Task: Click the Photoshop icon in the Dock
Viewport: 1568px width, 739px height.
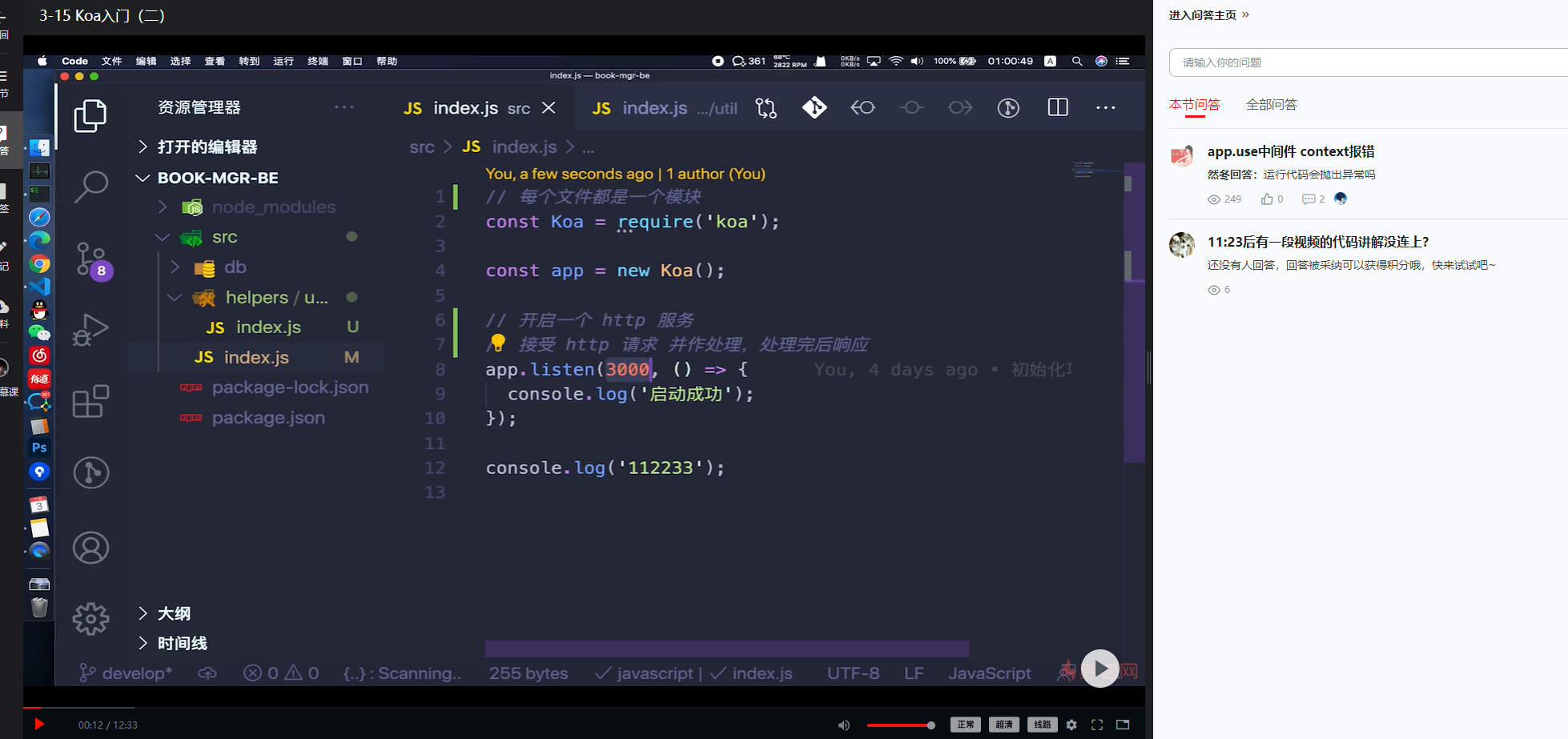Action: pyautogui.click(x=39, y=448)
